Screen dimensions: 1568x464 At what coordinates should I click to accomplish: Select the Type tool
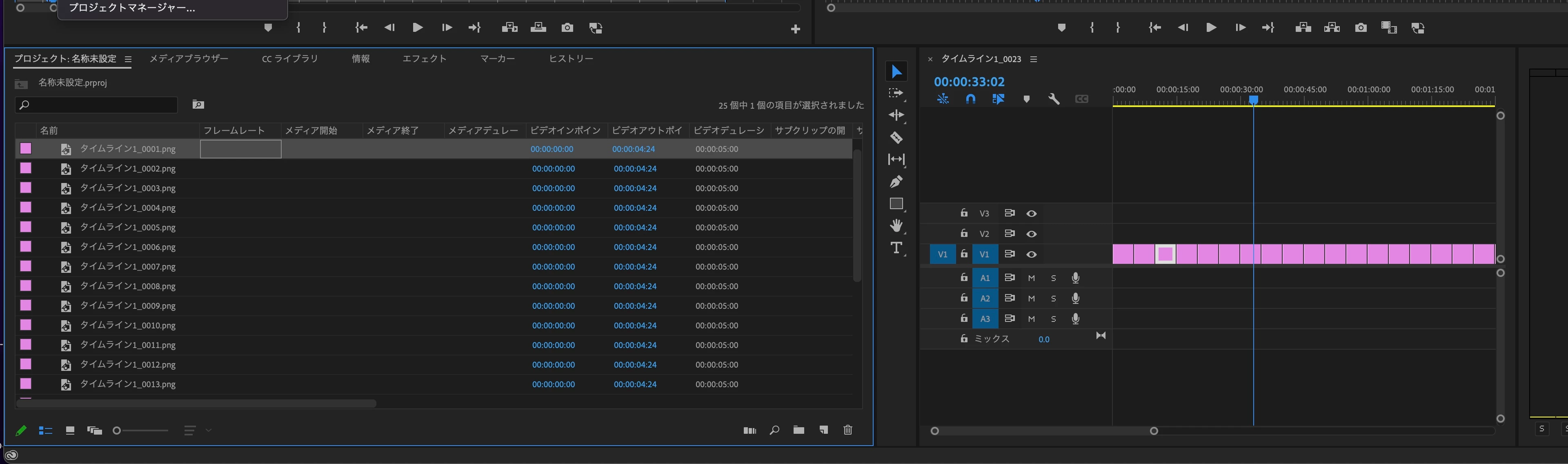tap(896, 248)
